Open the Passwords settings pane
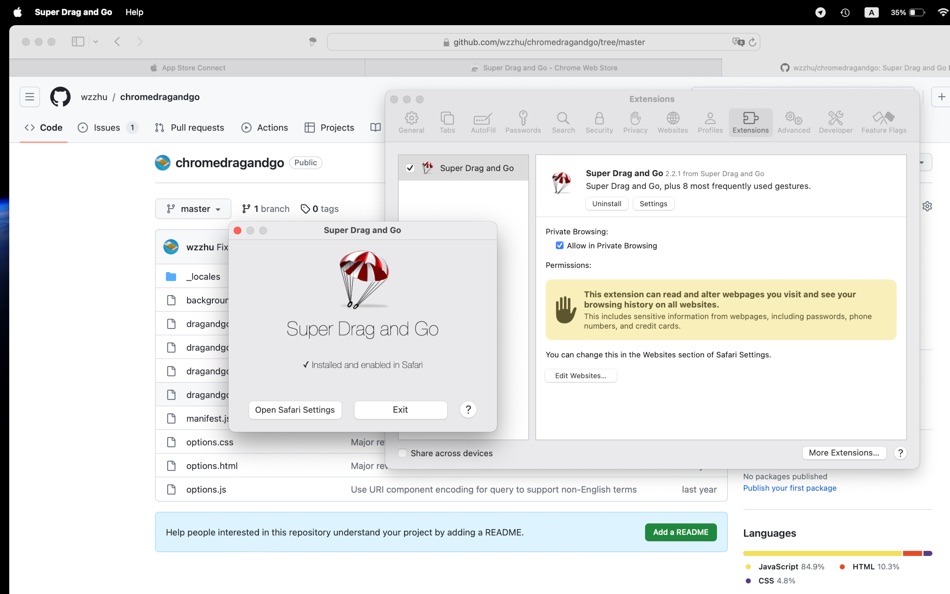The image size is (950, 594). point(523,122)
